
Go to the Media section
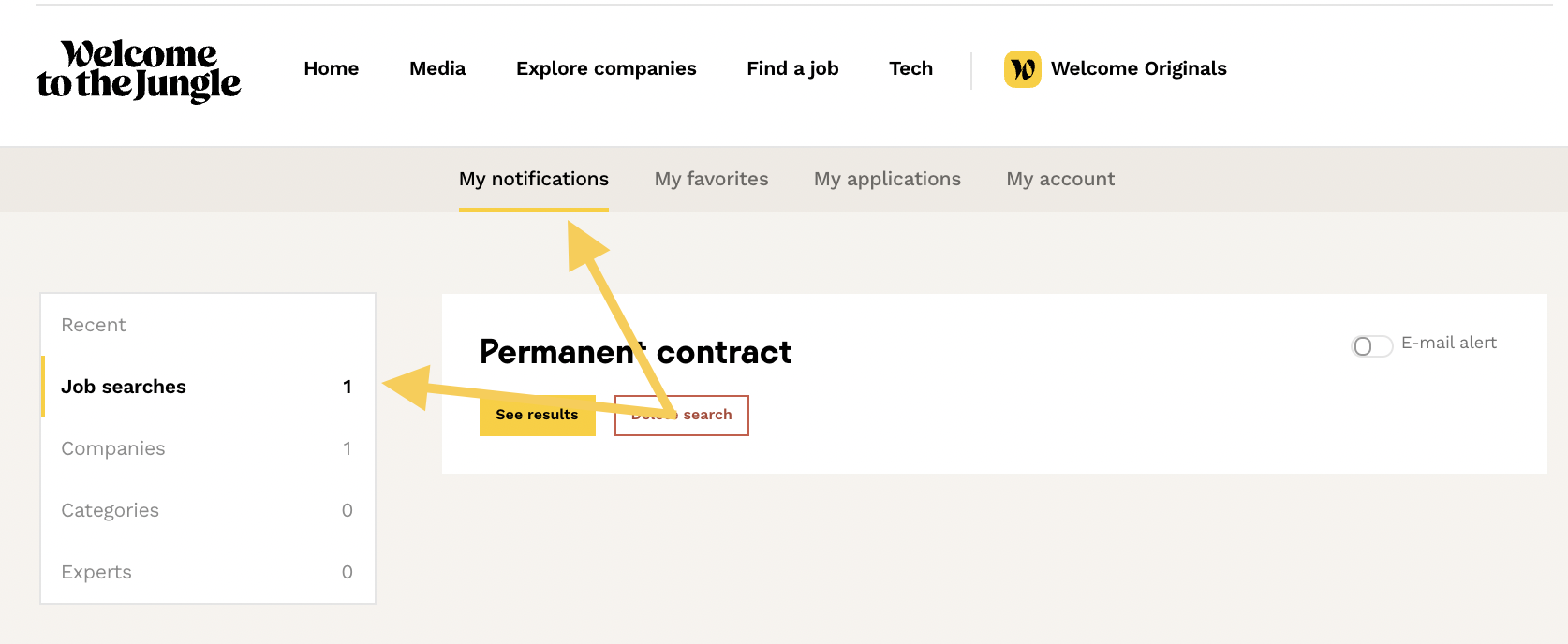pos(437,68)
